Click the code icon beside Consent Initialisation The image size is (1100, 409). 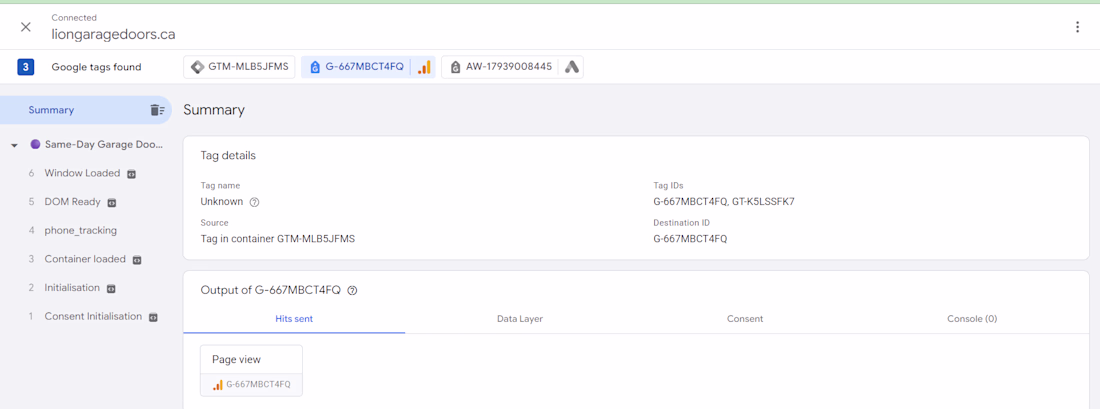153,317
